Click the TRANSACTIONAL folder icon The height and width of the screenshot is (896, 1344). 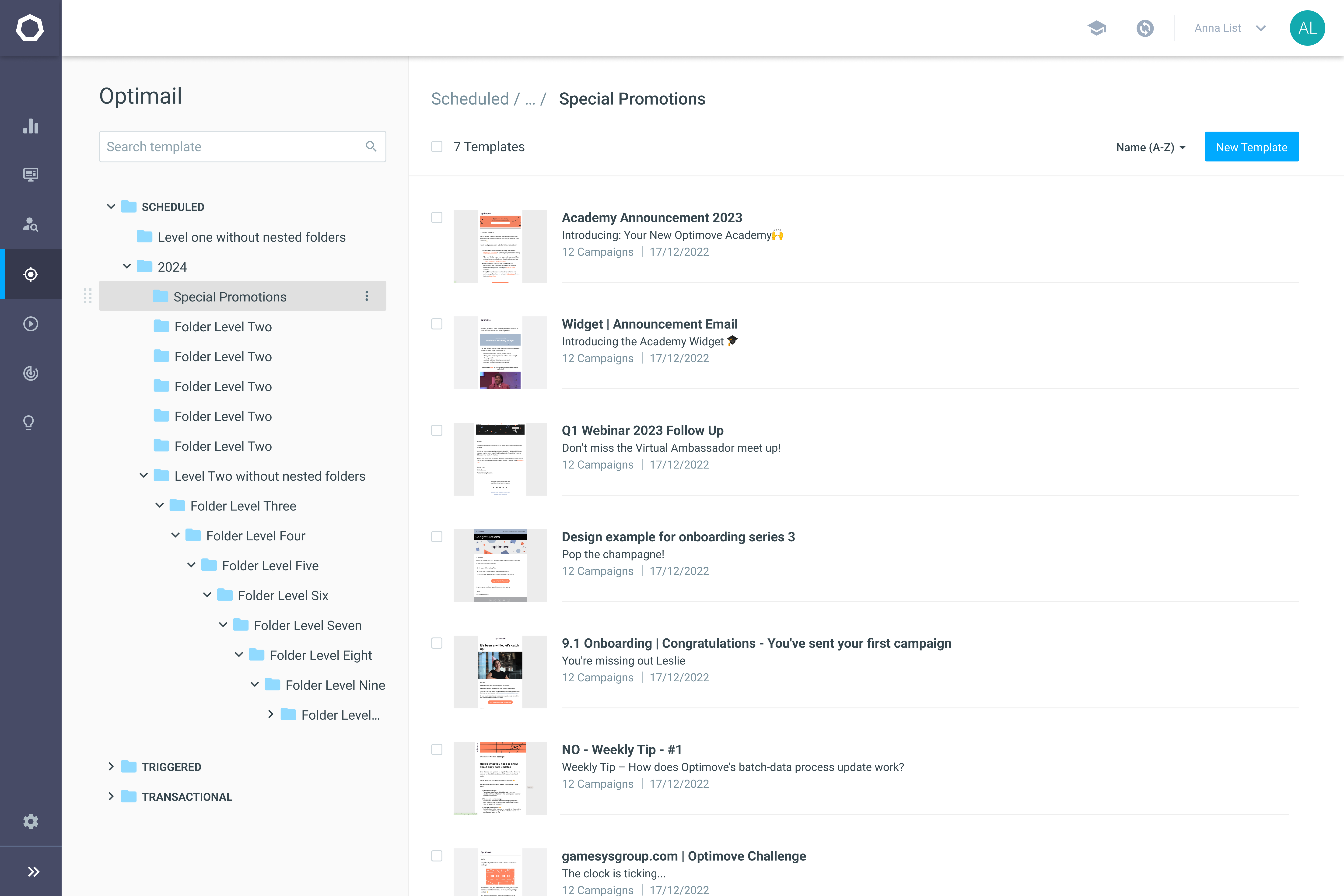(x=129, y=796)
